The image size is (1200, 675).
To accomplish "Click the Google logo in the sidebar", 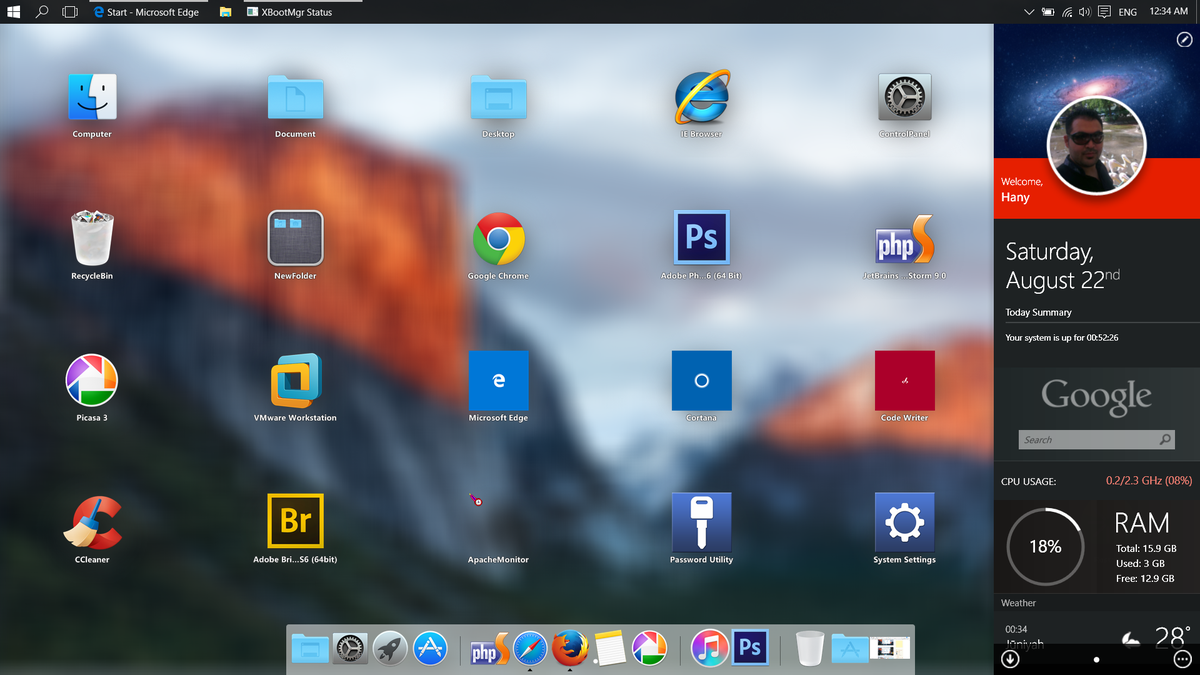I will pyautogui.click(x=1096, y=397).
